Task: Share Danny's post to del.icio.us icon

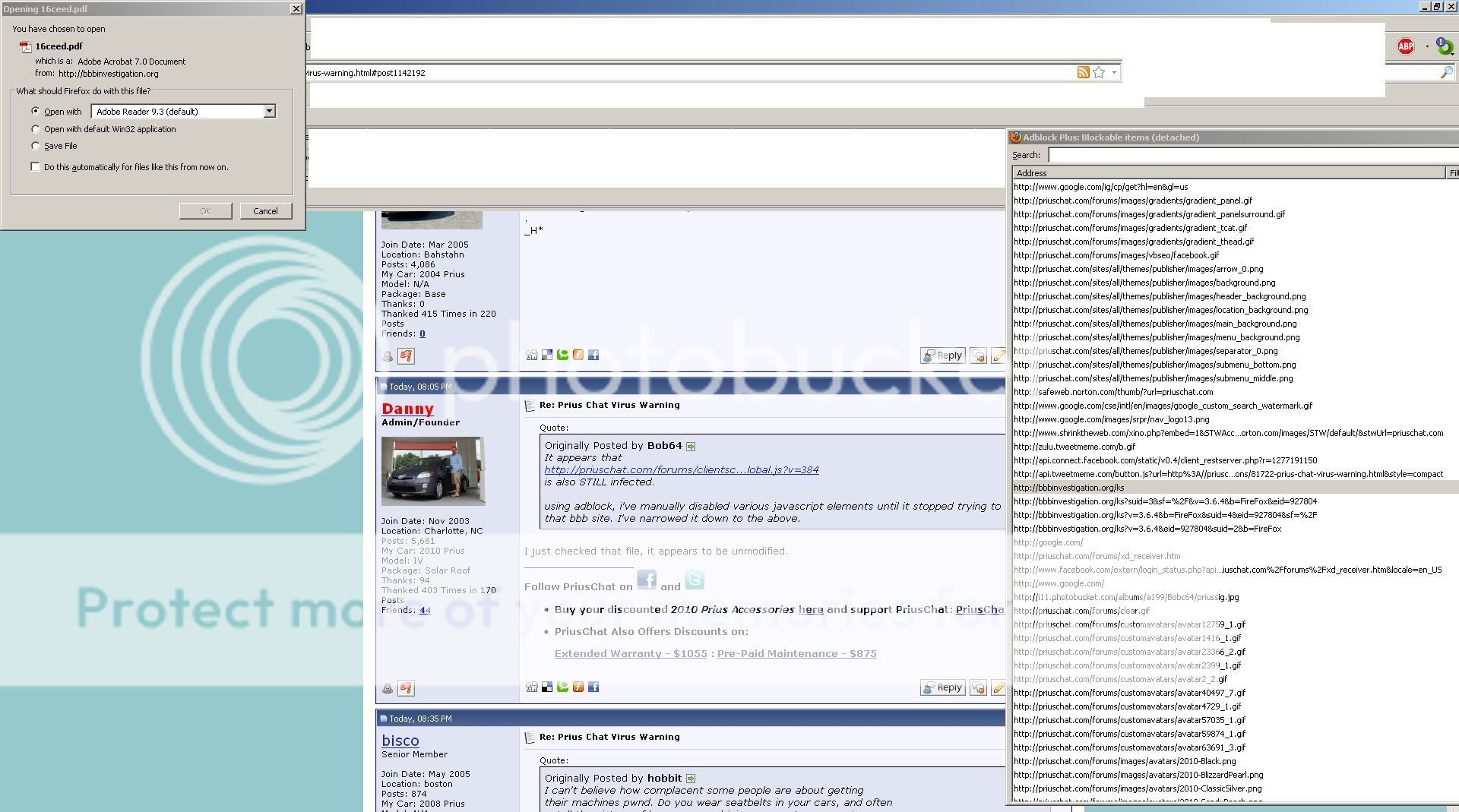Action: click(546, 687)
